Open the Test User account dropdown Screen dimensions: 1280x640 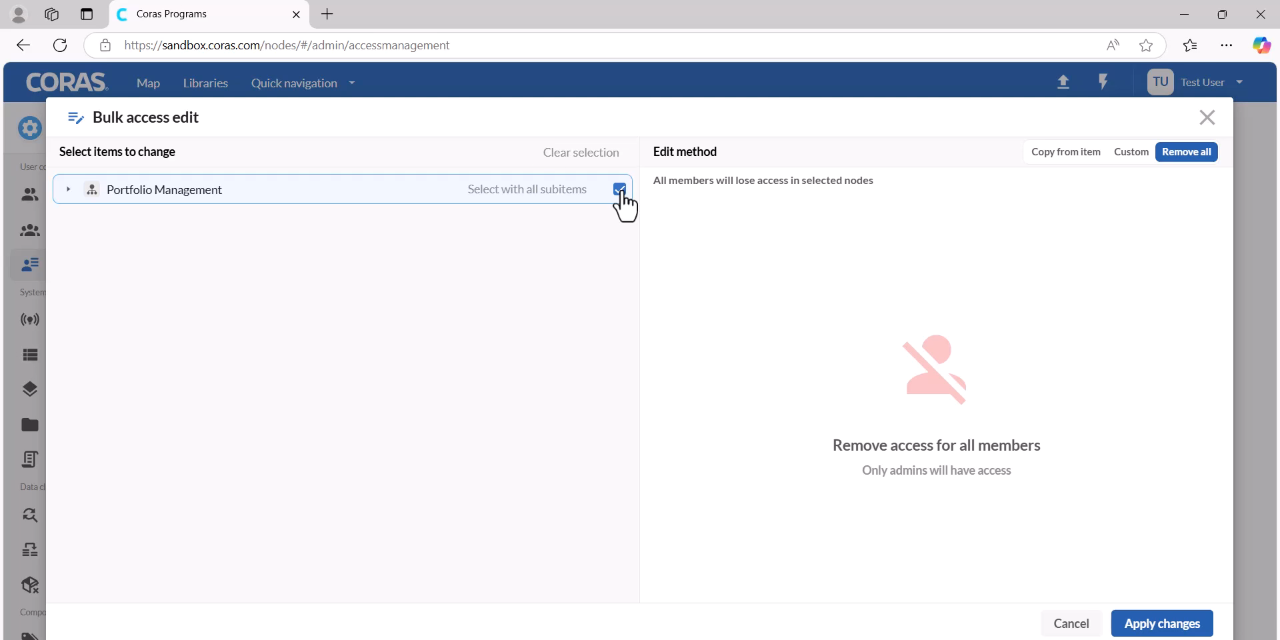tap(1212, 82)
